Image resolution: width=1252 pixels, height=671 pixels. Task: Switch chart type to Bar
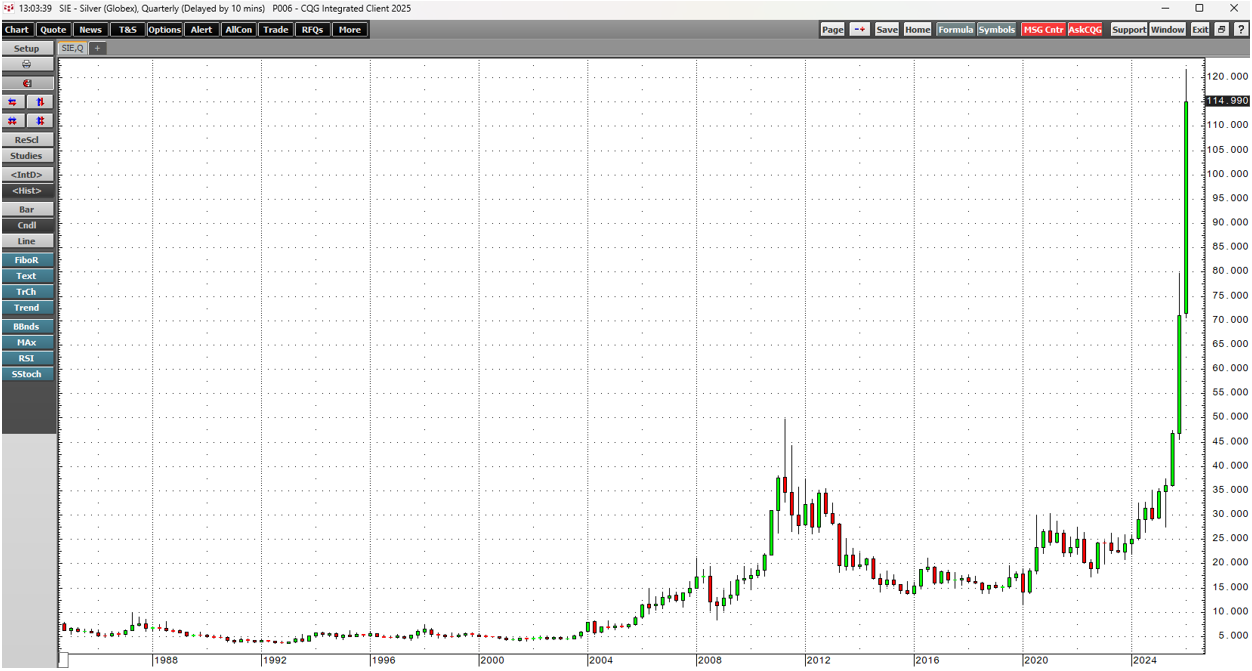[x=27, y=210]
